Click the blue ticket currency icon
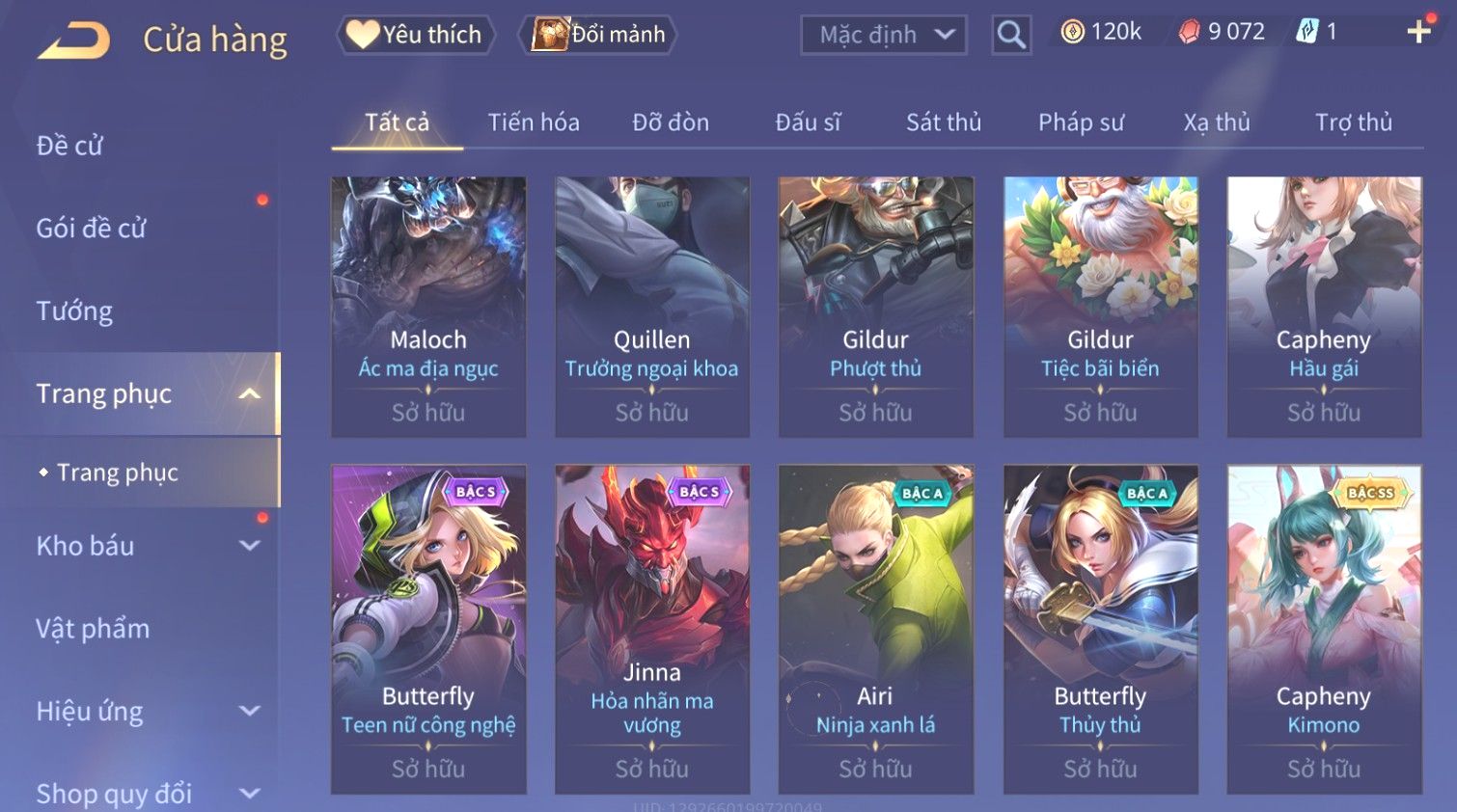The image size is (1457, 812). [1306, 32]
